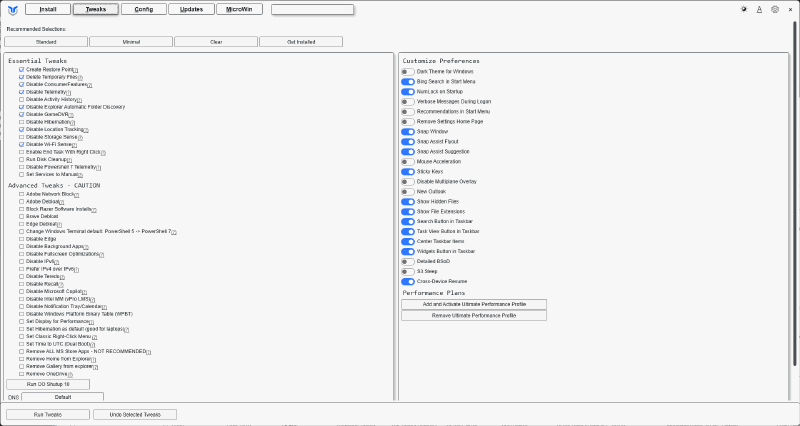Viewport: 800px width, 426px height.
Task: Enable Dark Theme for Windows toggle
Action: point(408,72)
